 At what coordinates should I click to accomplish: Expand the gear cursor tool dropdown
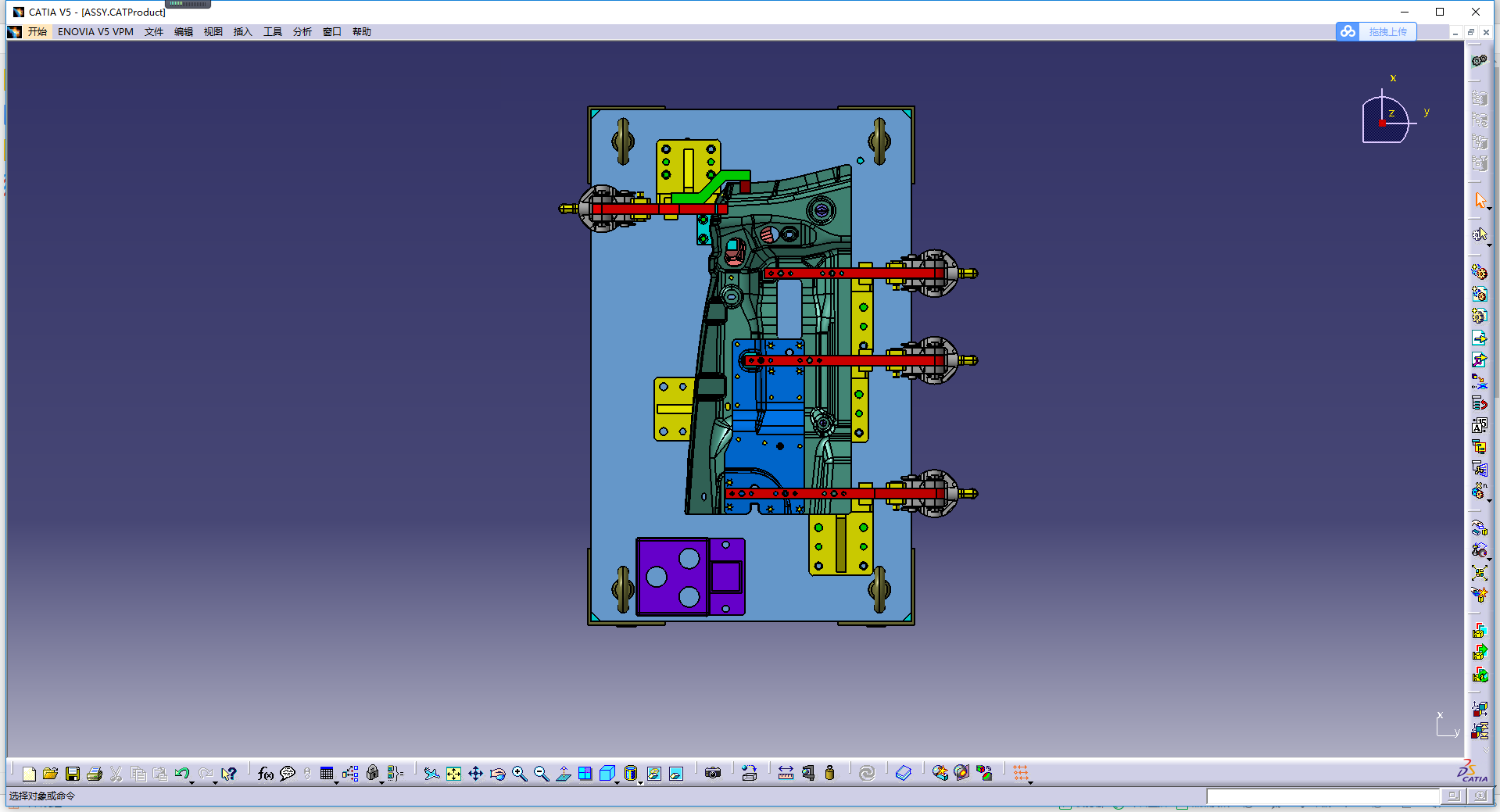(1489, 245)
